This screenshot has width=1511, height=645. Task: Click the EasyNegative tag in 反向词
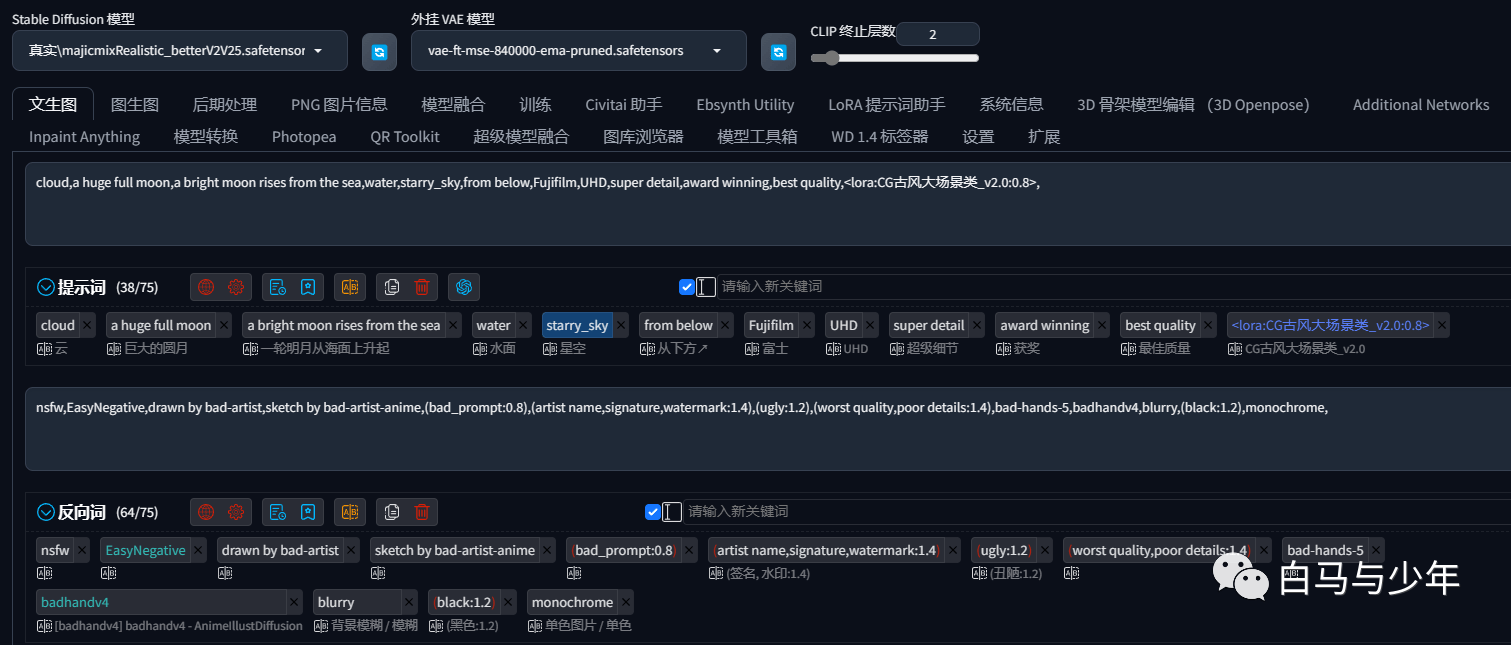click(145, 550)
